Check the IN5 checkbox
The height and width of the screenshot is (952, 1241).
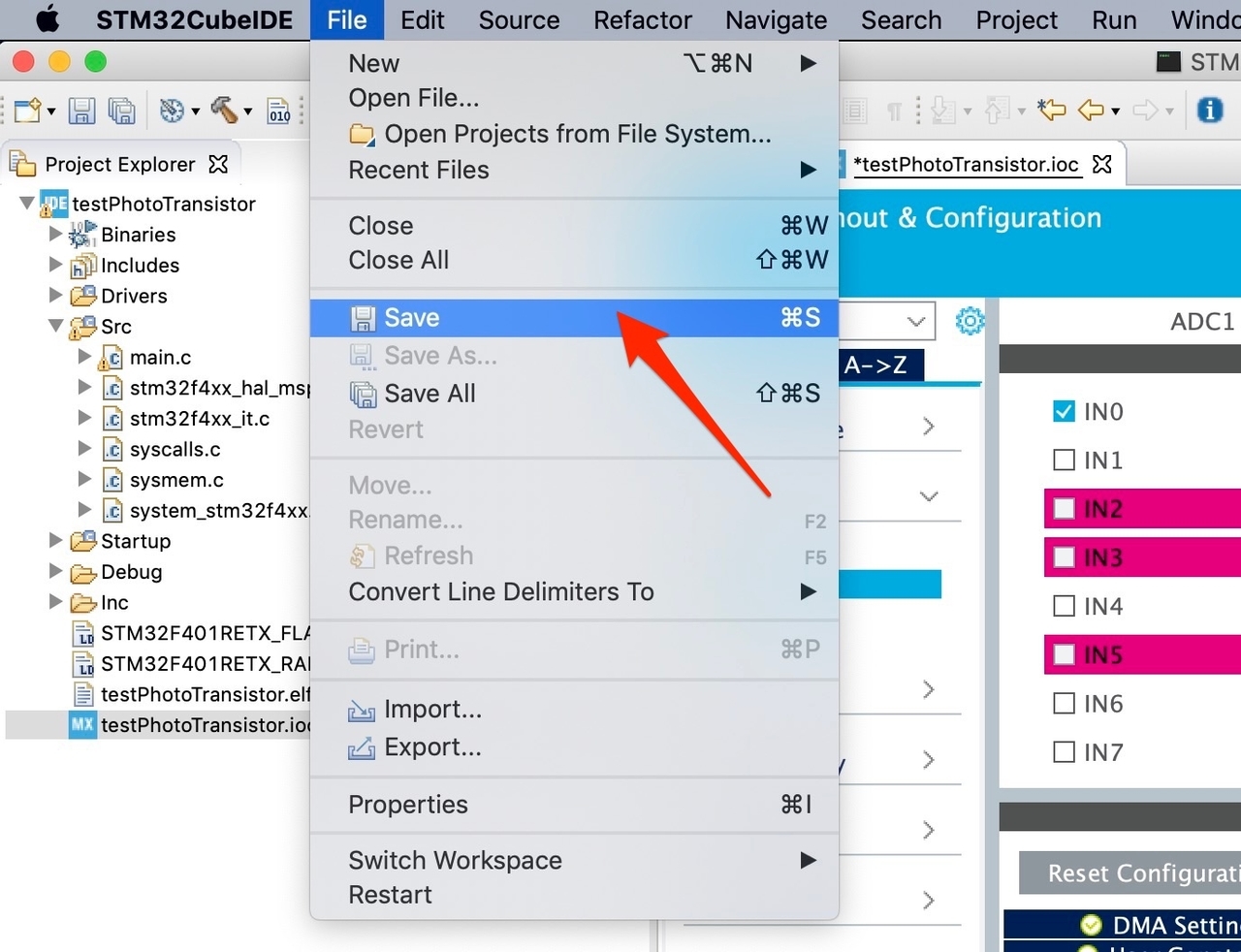[x=1064, y=654]
